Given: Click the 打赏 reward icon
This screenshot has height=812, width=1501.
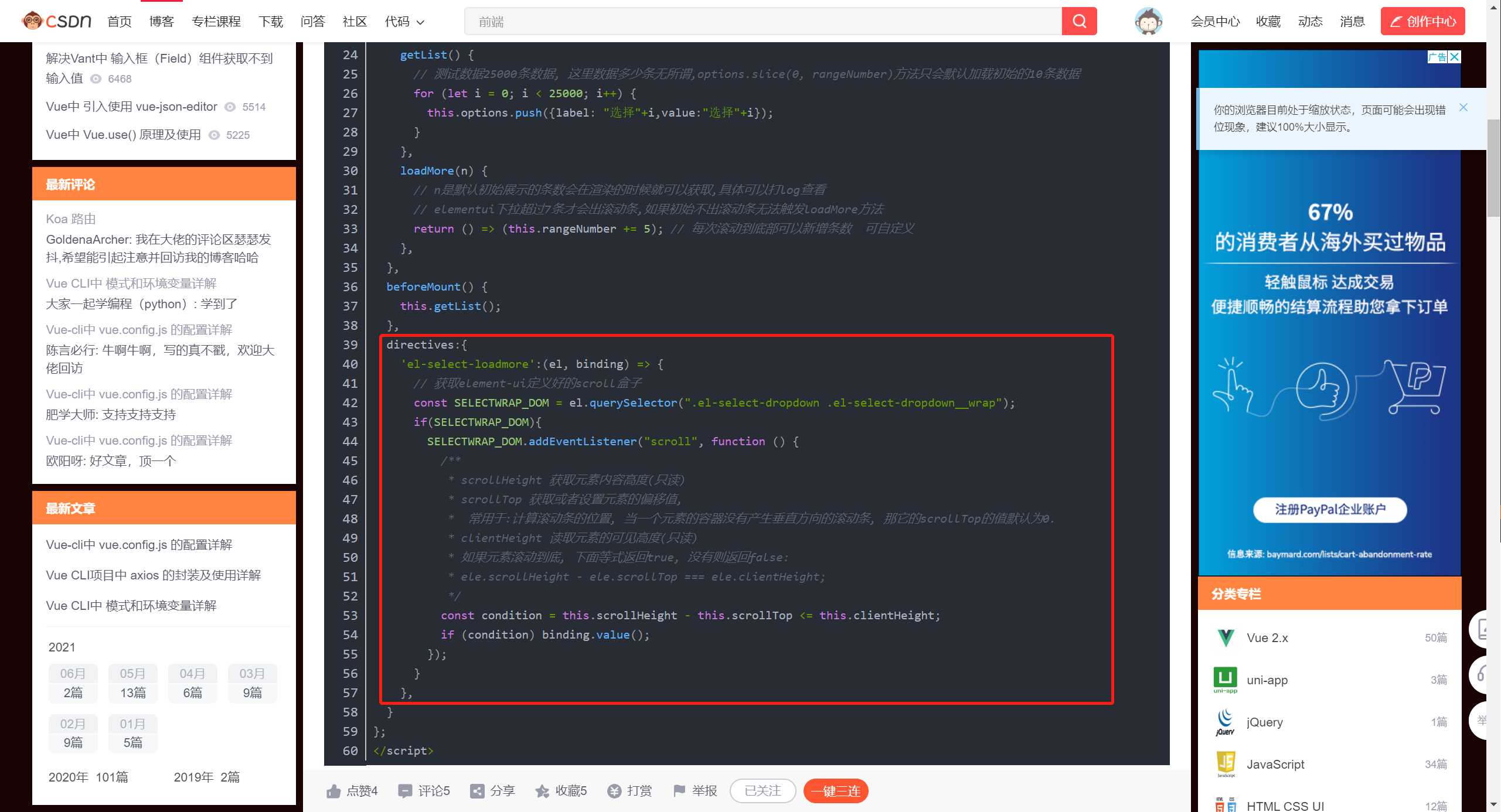Looking at the screenshot, I should 614,791.
